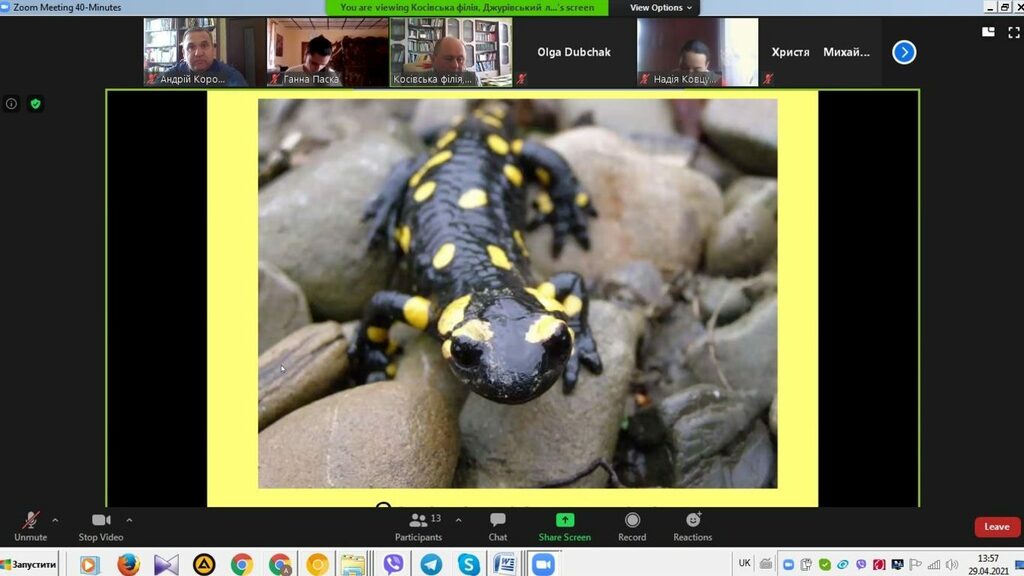Viewport: 1024px width, 576px height.
Task: Expand video options arrow beside Stop Video
Action: (129, 520)
